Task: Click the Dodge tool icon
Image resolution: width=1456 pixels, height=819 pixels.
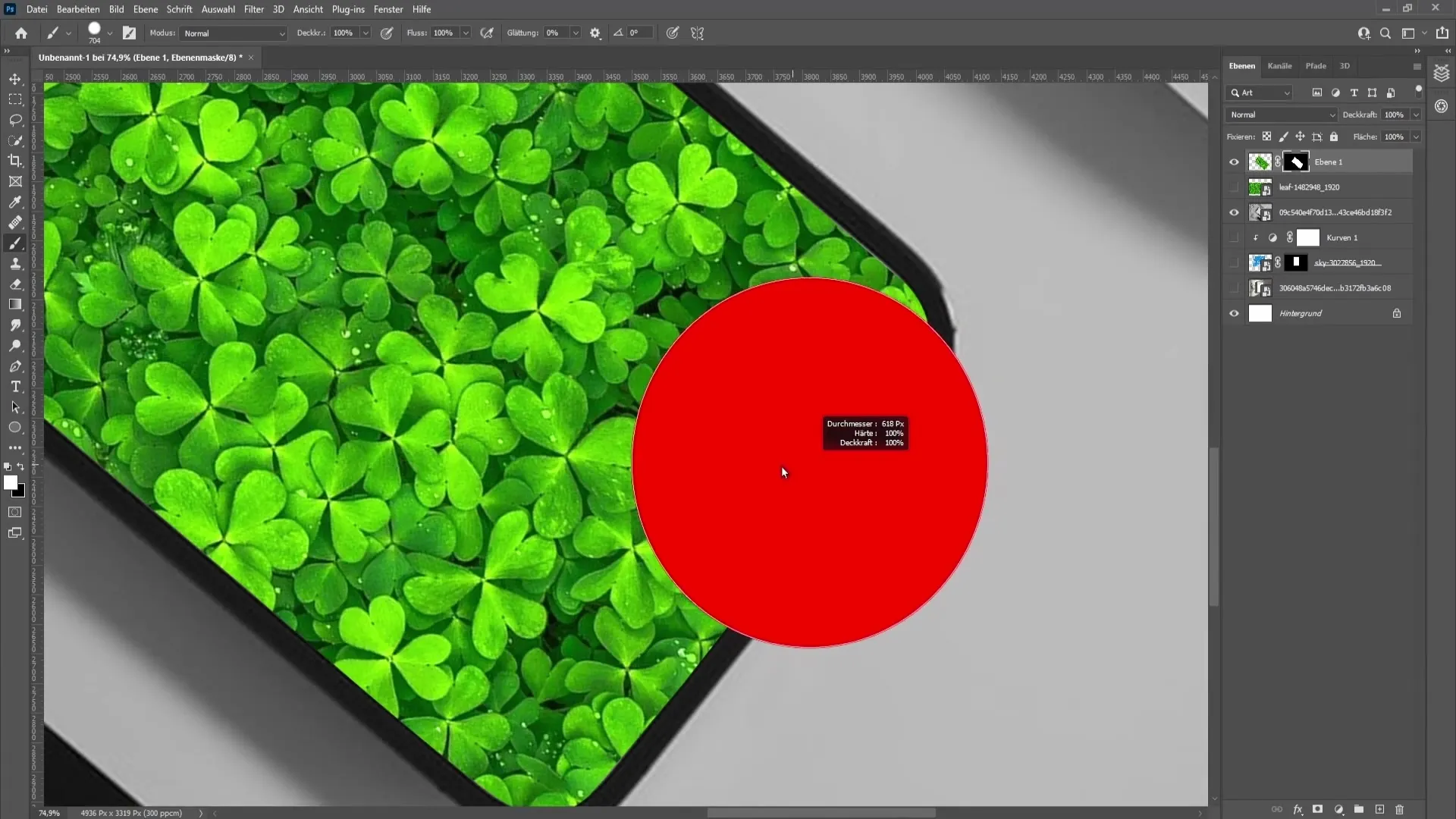Action: point(15,345)
